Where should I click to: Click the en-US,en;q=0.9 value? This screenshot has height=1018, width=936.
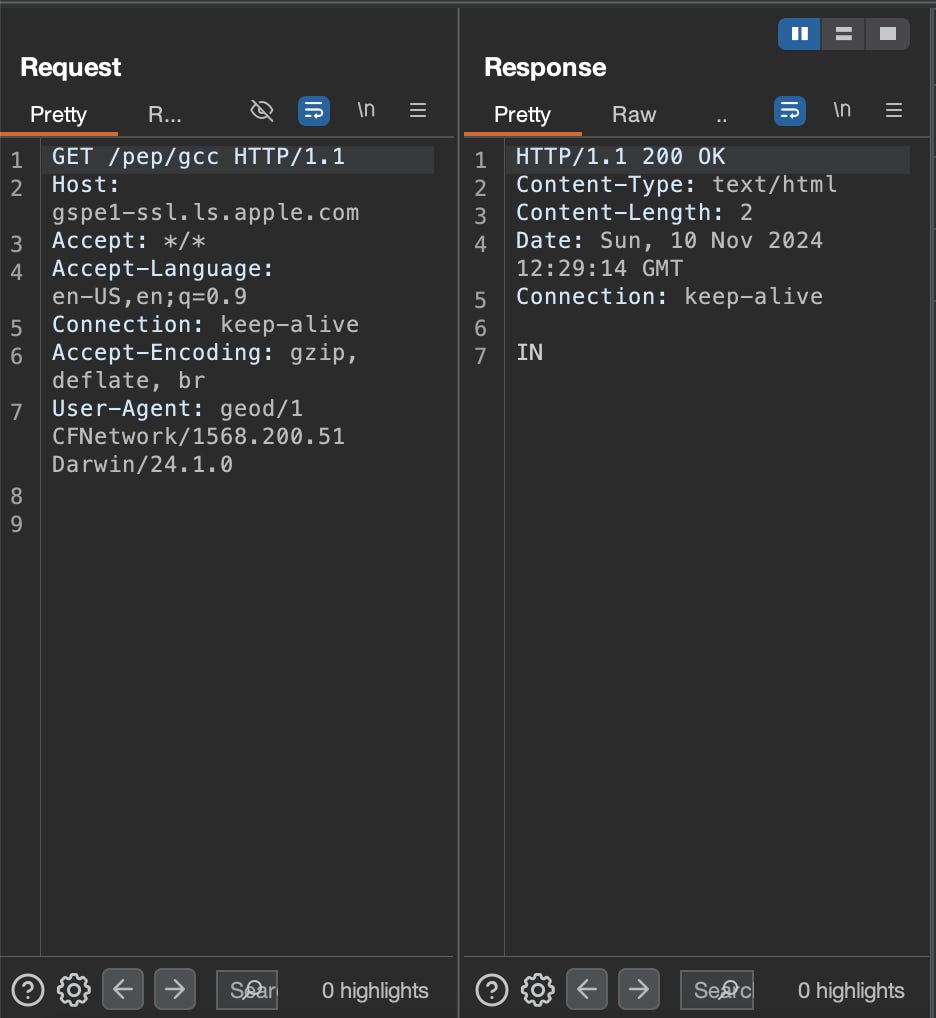click(149, 297)
